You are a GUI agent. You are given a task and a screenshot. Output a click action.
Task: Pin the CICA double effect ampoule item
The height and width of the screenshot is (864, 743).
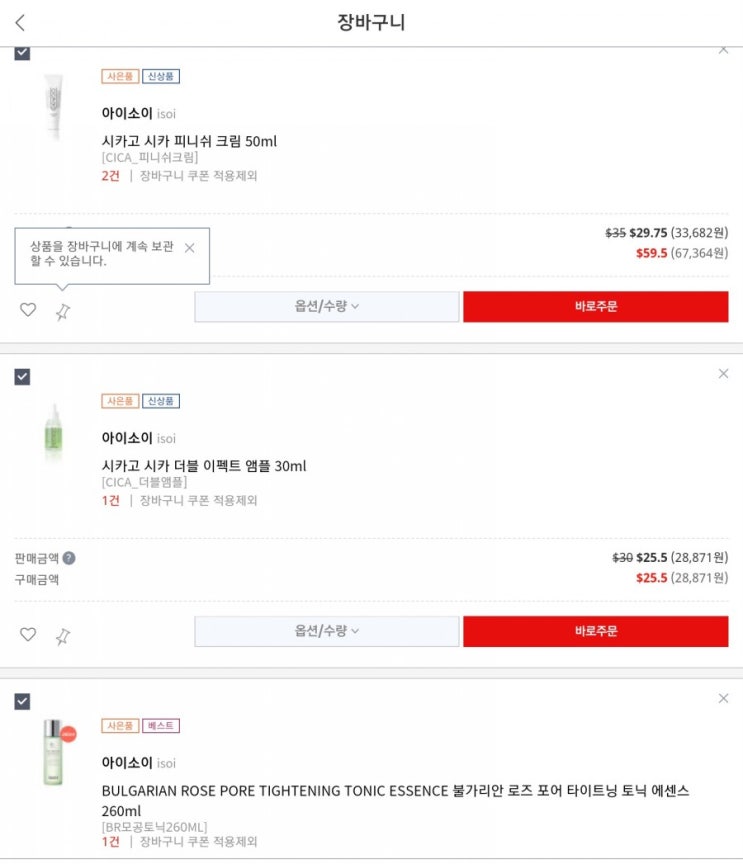[x=63, y=636]
